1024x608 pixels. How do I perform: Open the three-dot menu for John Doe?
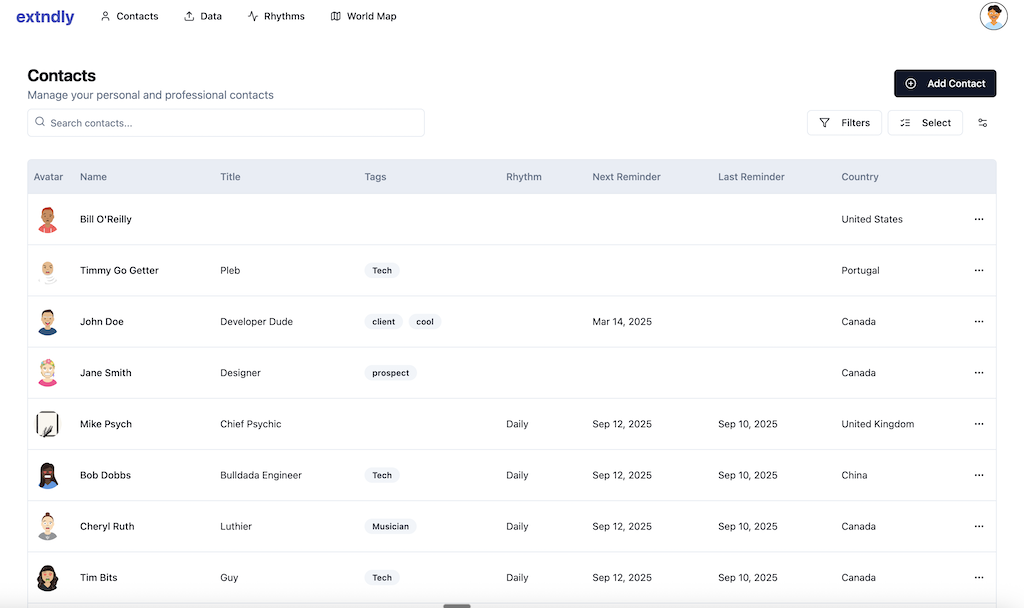tap(978, 322)
